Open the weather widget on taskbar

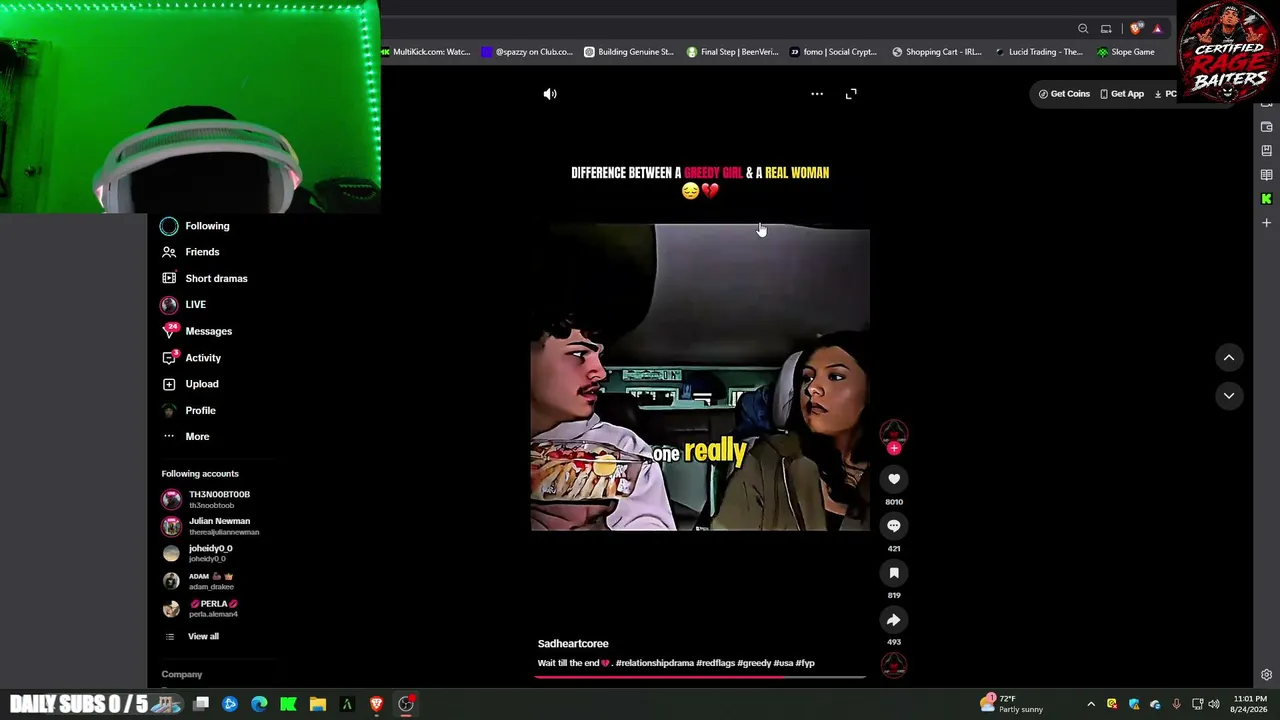point(1012,704)
